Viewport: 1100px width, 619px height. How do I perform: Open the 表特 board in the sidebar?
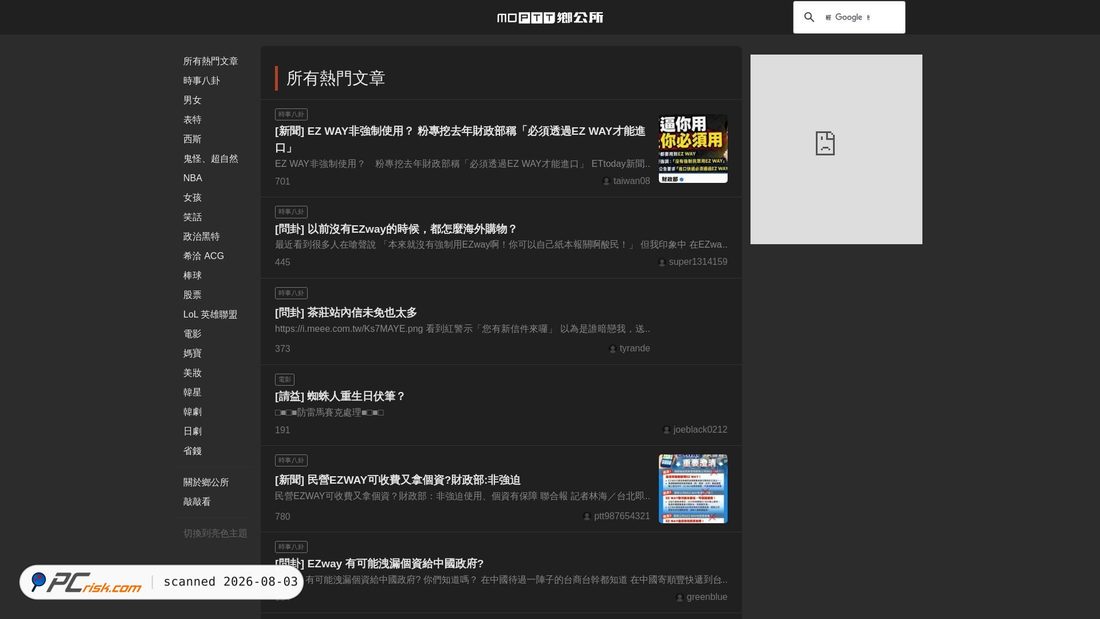(192, 120)
